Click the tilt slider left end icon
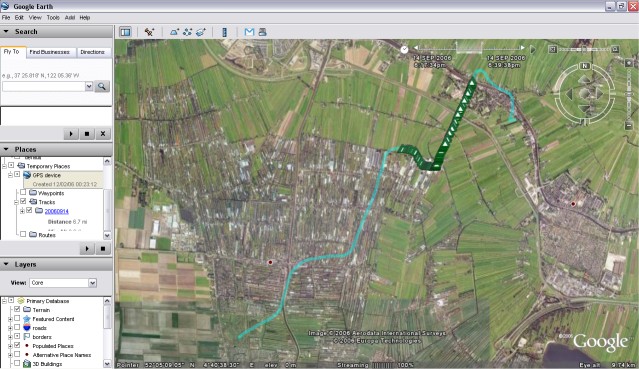 tap(552, 49)
